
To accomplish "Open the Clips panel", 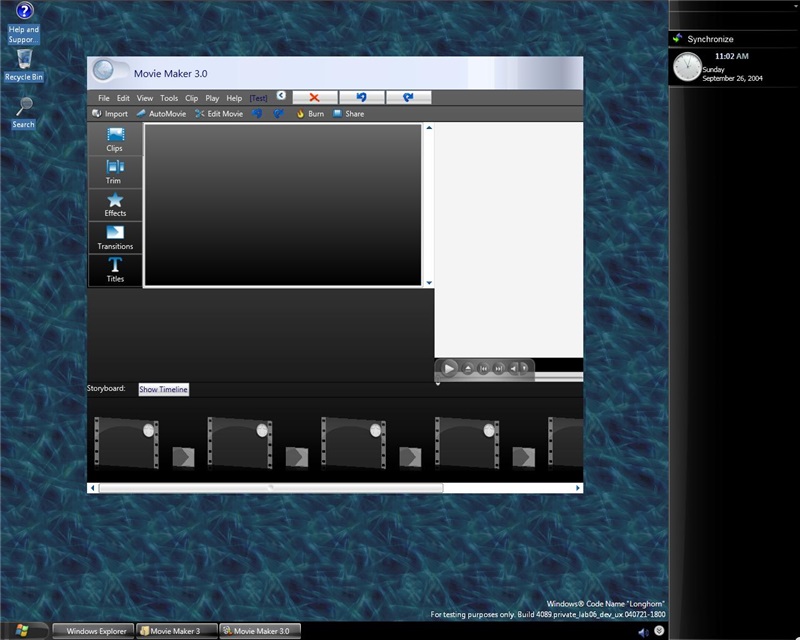I will point(115,140).
